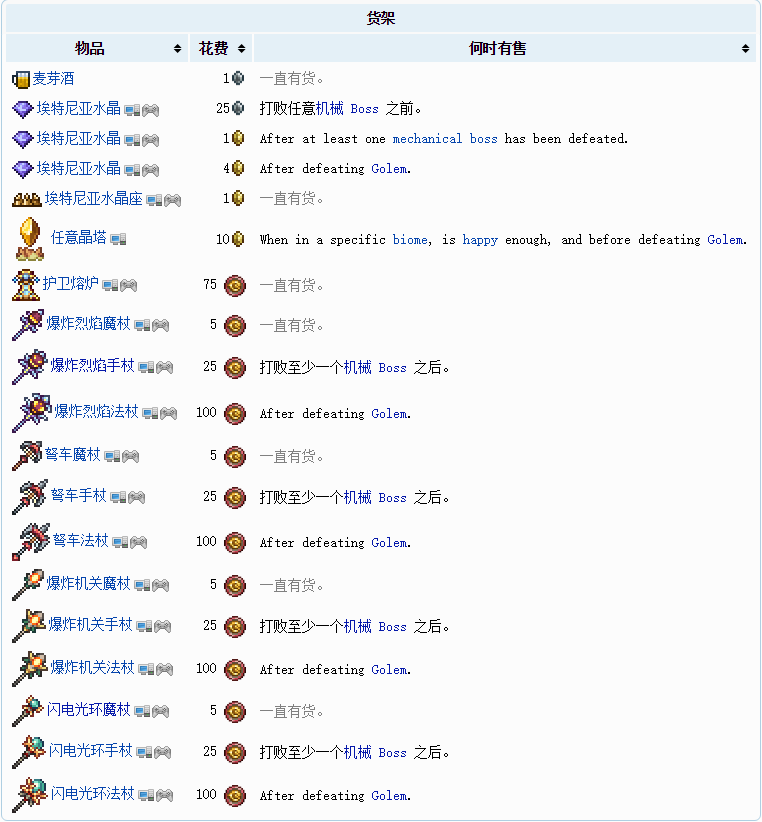Image resolution: width=762 pixels, height=822 pixels.
Task: Open Golem link in the 任意晶塔 row
Action: (x=725, y=240)
